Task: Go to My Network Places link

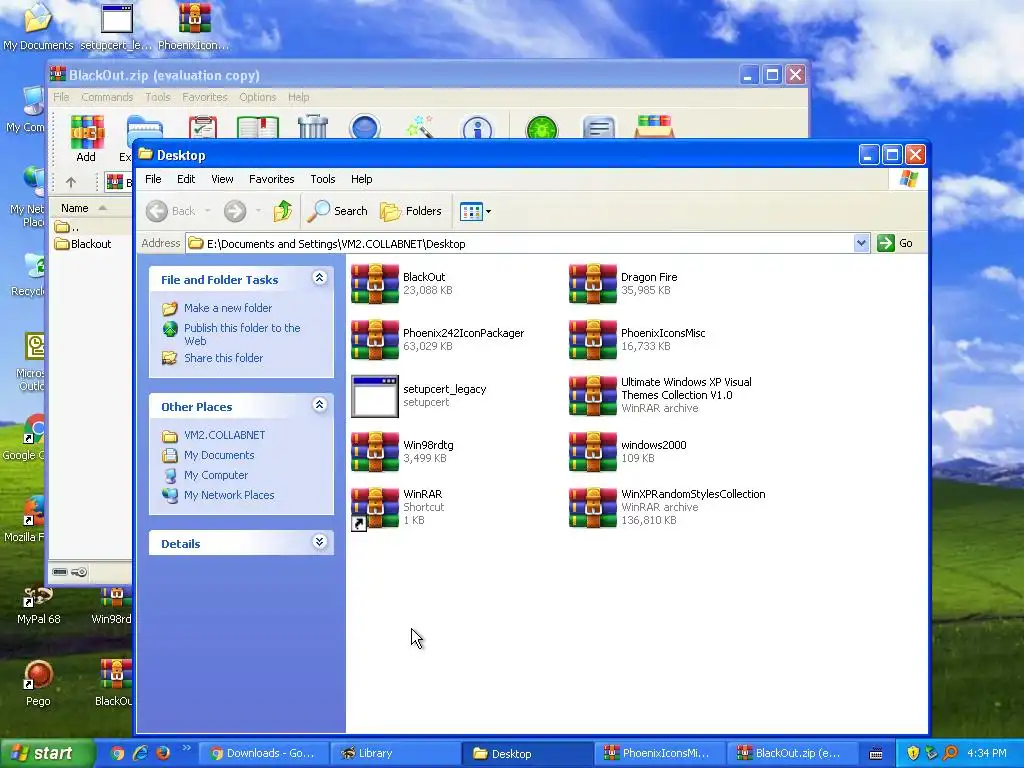Action: pyautogui.click(x=229, y=495)
